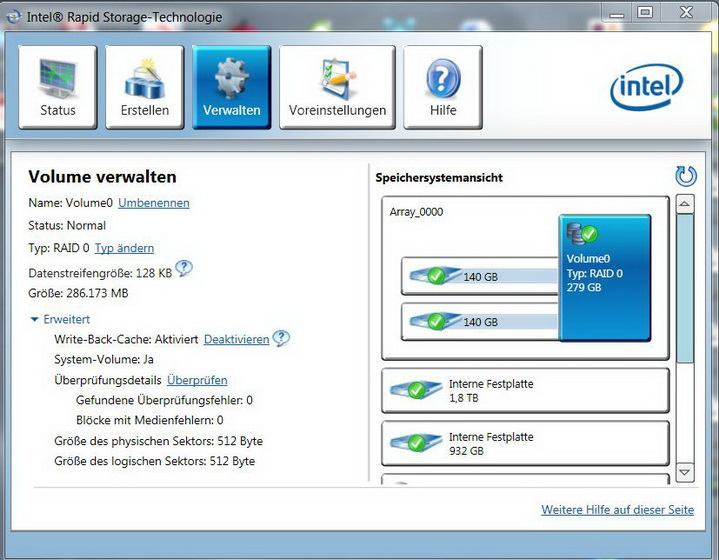
Task: Click the Volume verwalten heading
Action: tap(102, 177)
